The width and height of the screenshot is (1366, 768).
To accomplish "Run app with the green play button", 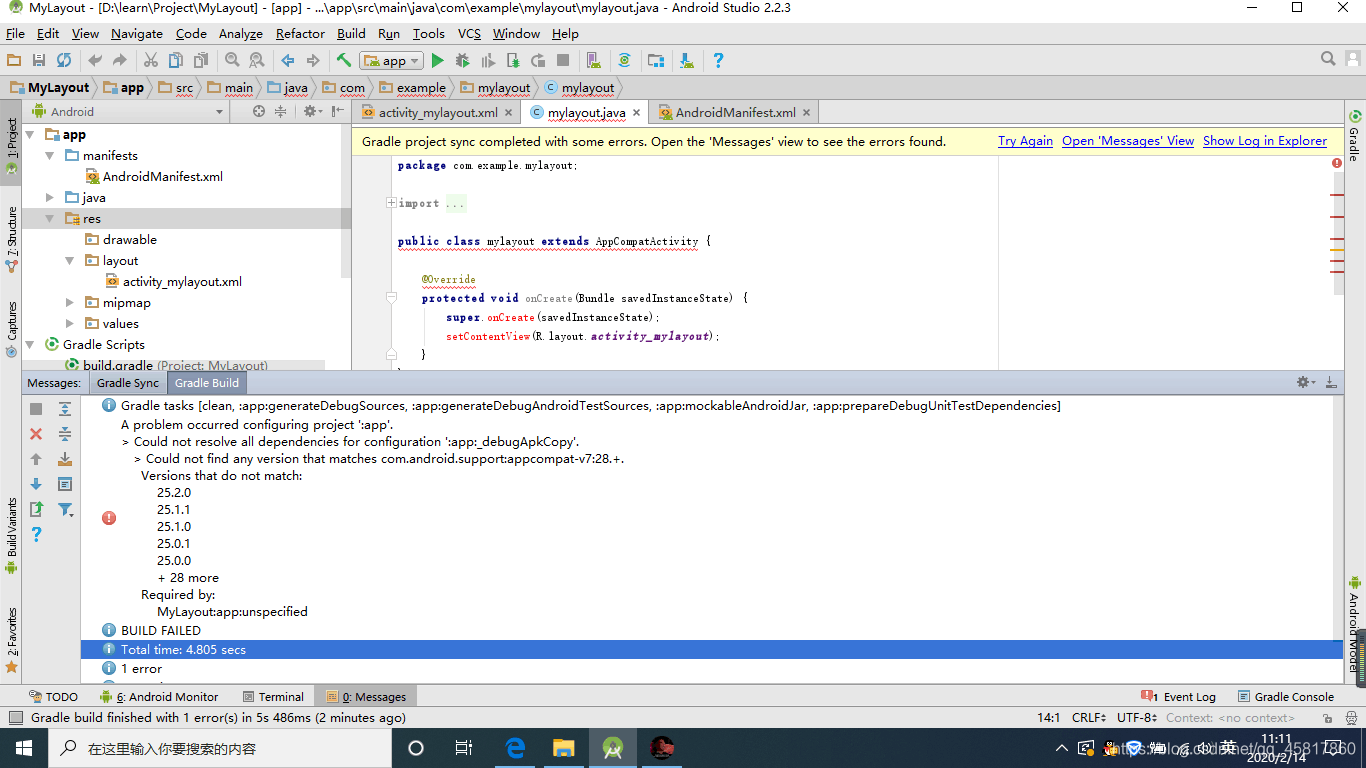I will [x=437, y=61].
